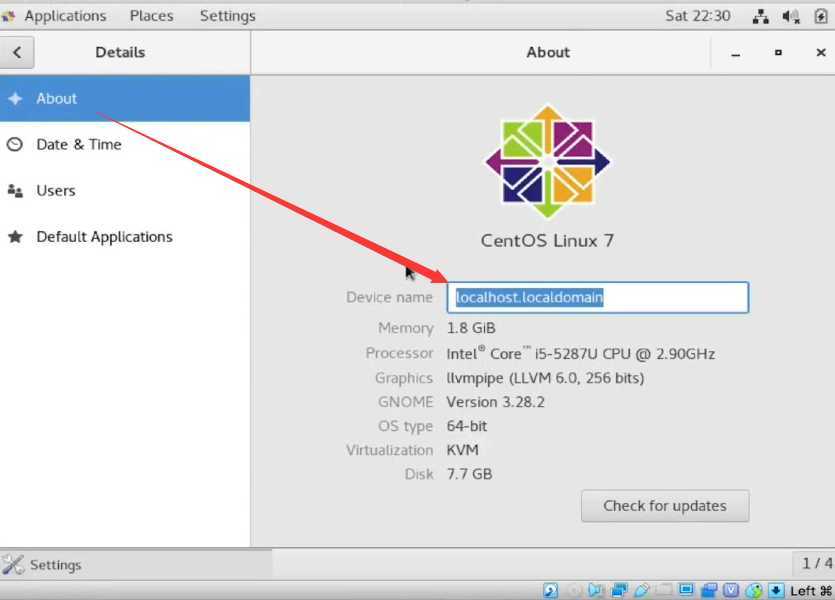Click the Settings wrench taskbar icon
Viewport: 835px width, 600px height.
click(x=13, y=565)
